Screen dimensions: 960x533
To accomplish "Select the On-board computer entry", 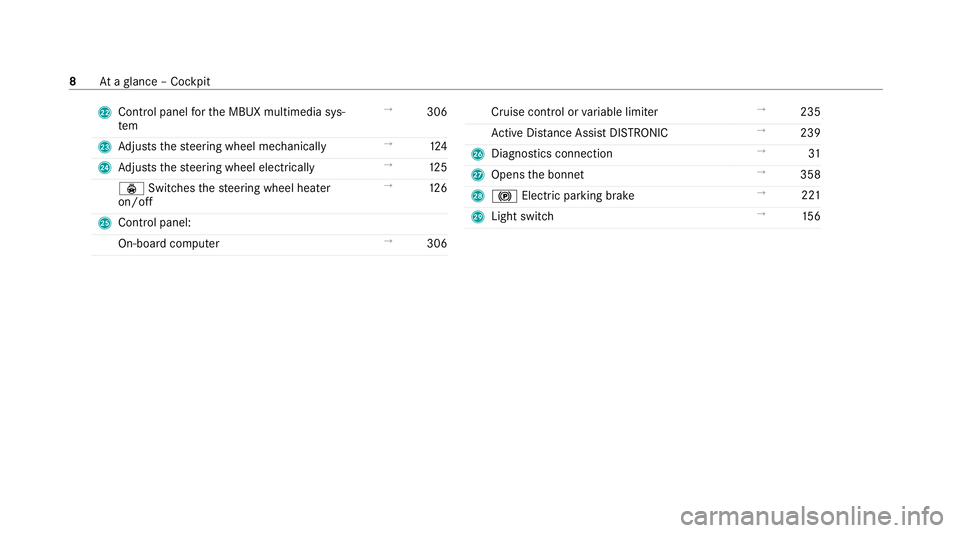I will (169, 244).
